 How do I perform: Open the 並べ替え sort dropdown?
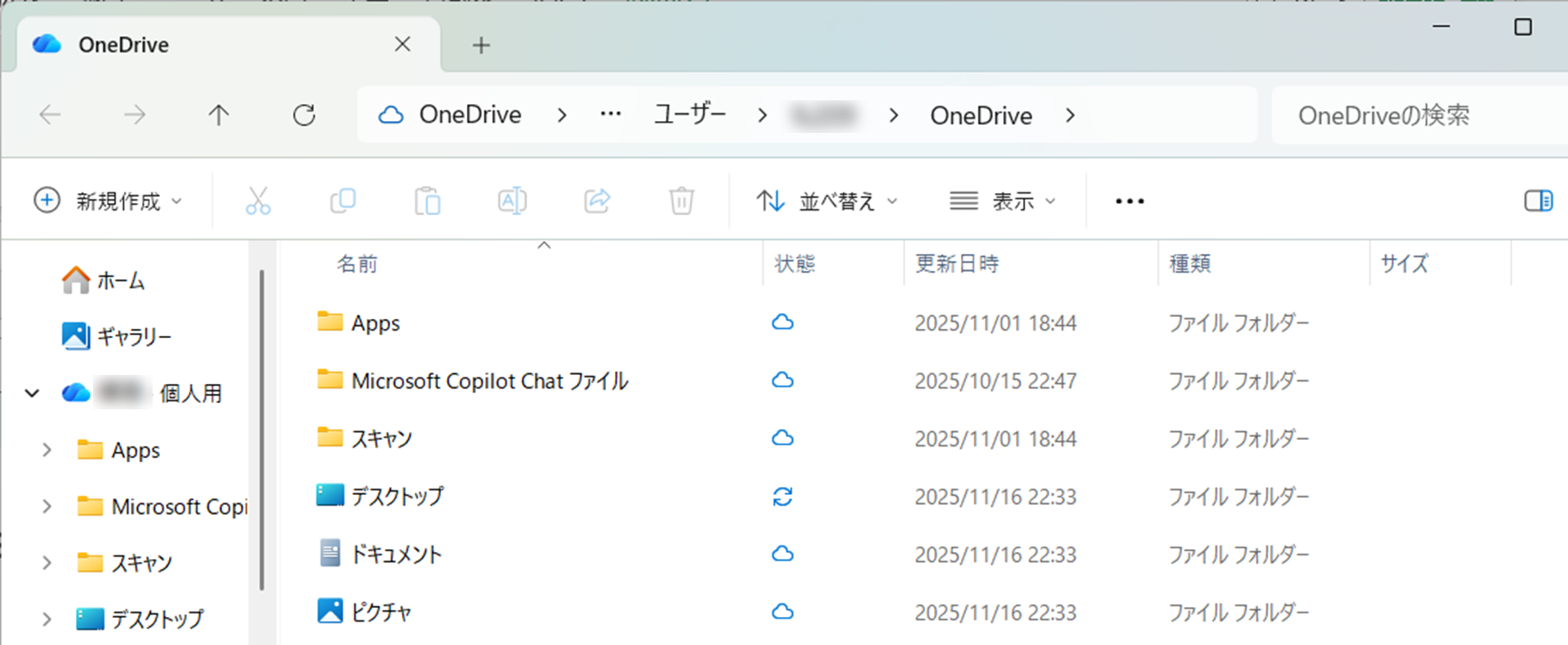click(826, 201)
